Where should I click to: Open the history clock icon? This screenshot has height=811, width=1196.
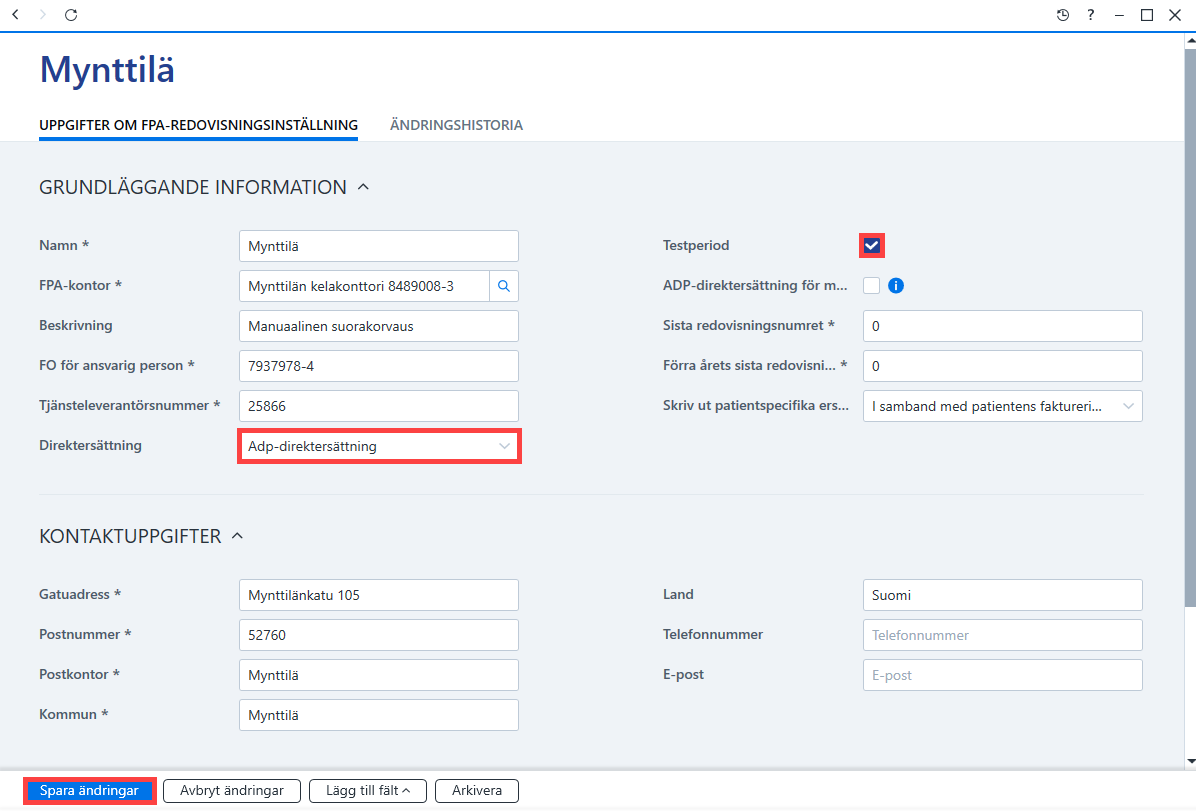pyautogui.click(x=1063, y=14)
